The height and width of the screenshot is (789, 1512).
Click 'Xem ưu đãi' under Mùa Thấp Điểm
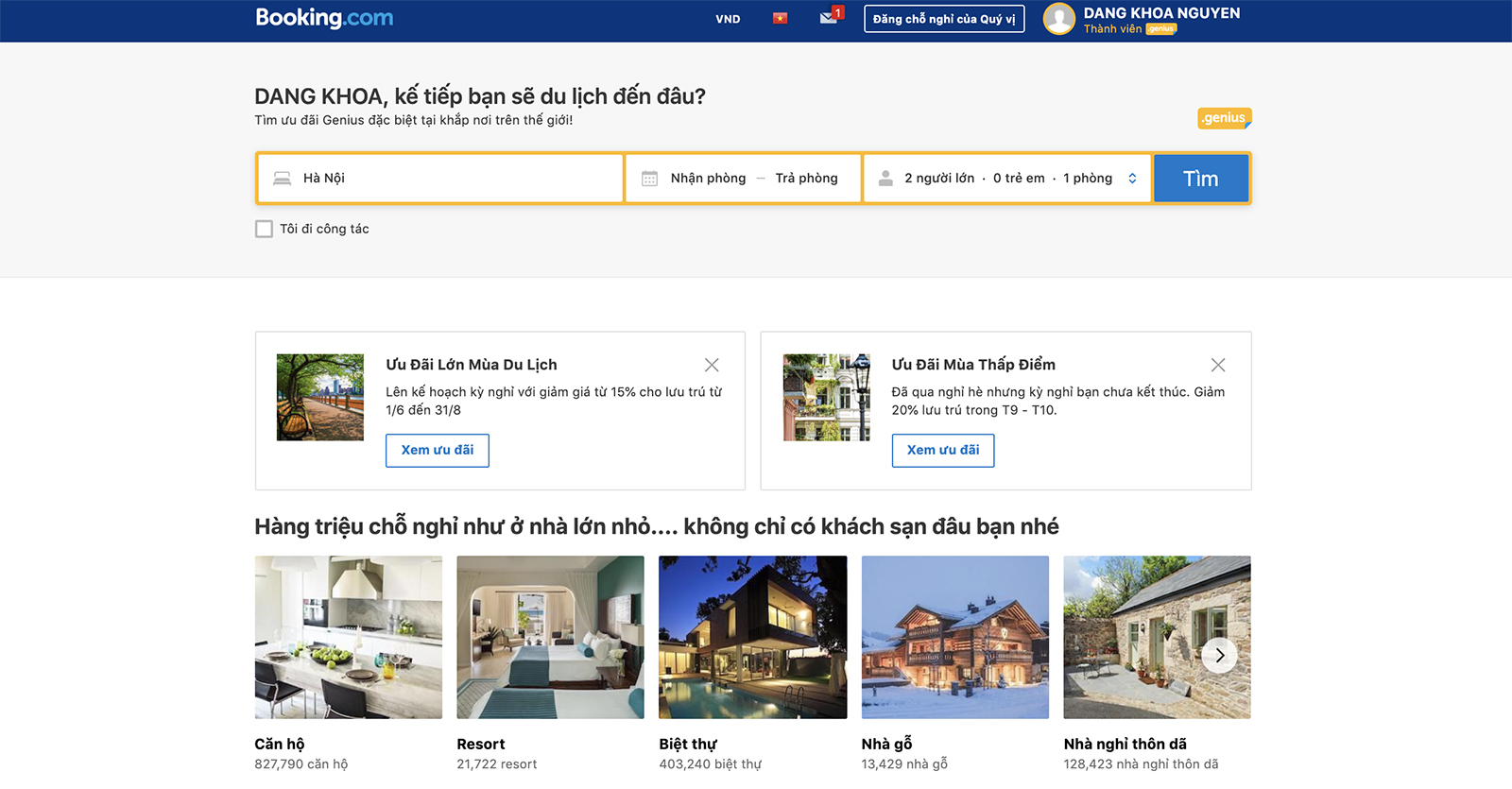[x=943, y=451]
